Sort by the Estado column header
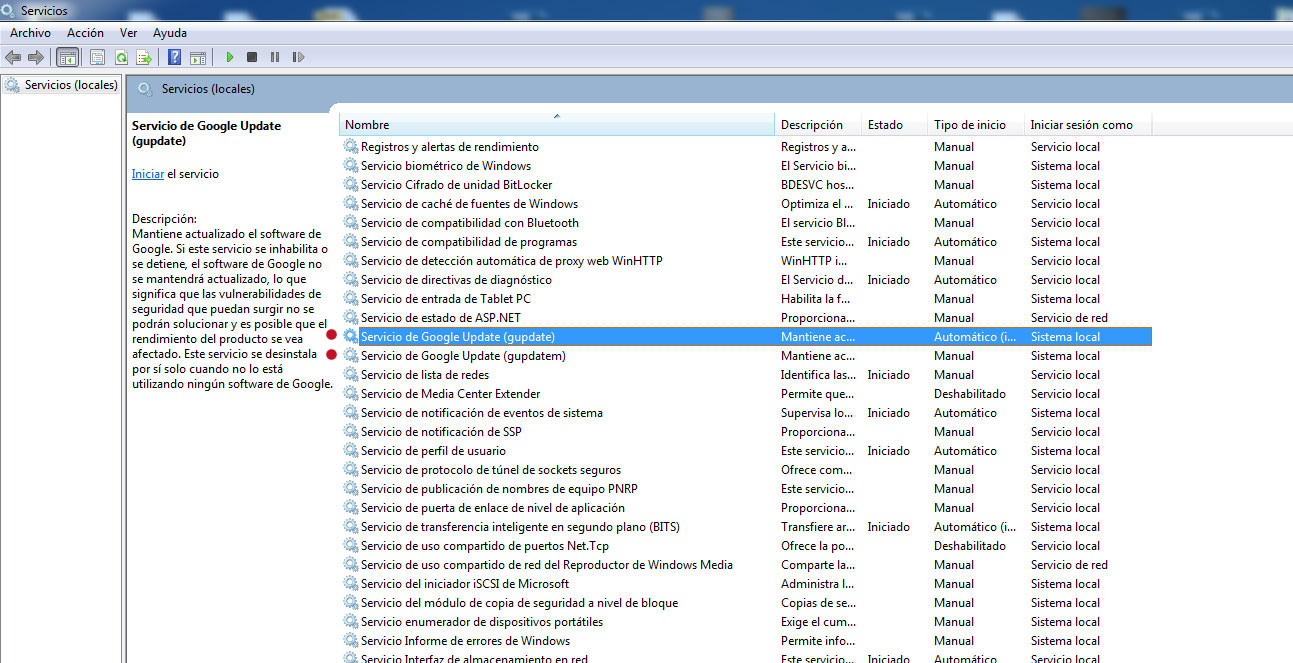1293x663 pixels. coord(895,125)
